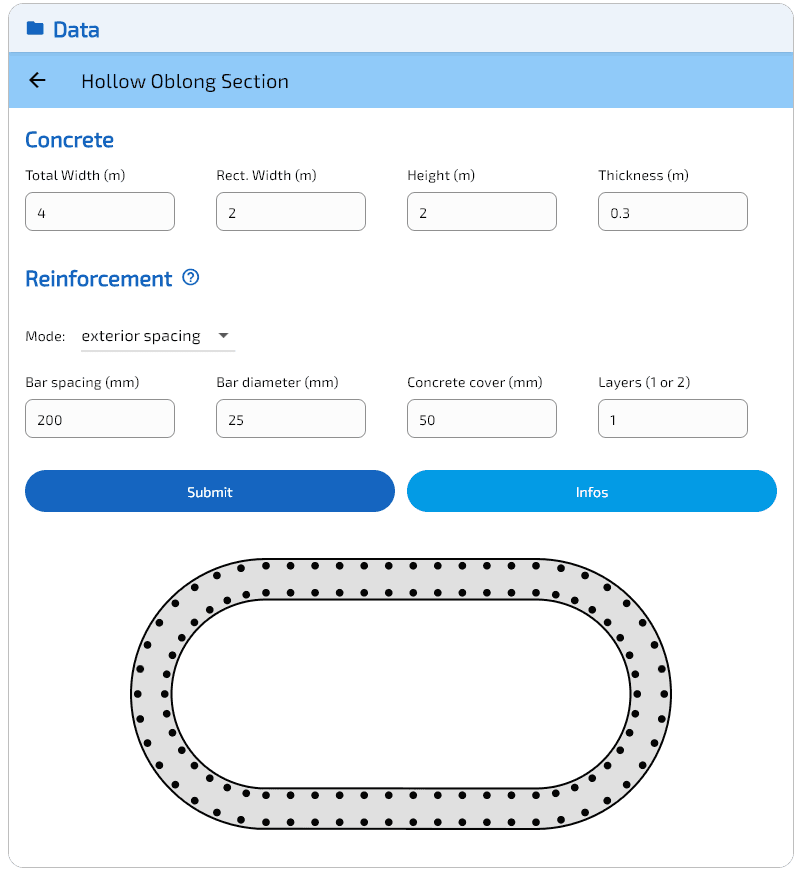The width and height of the screenshot is (800, 873).
Task: Open the Reinforcement help question-mark icon
Action: [x=190, y=278]
